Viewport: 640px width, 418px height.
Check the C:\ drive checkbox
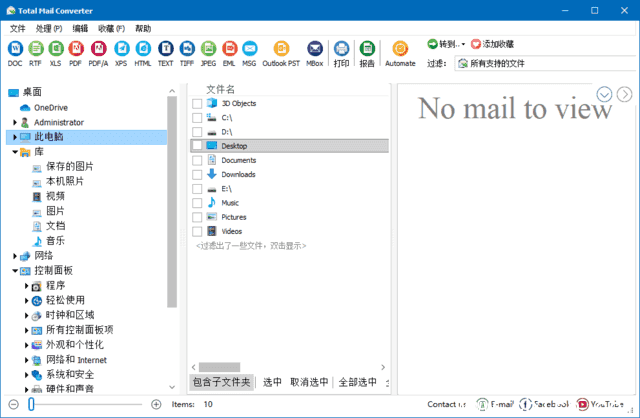(197, 118)
